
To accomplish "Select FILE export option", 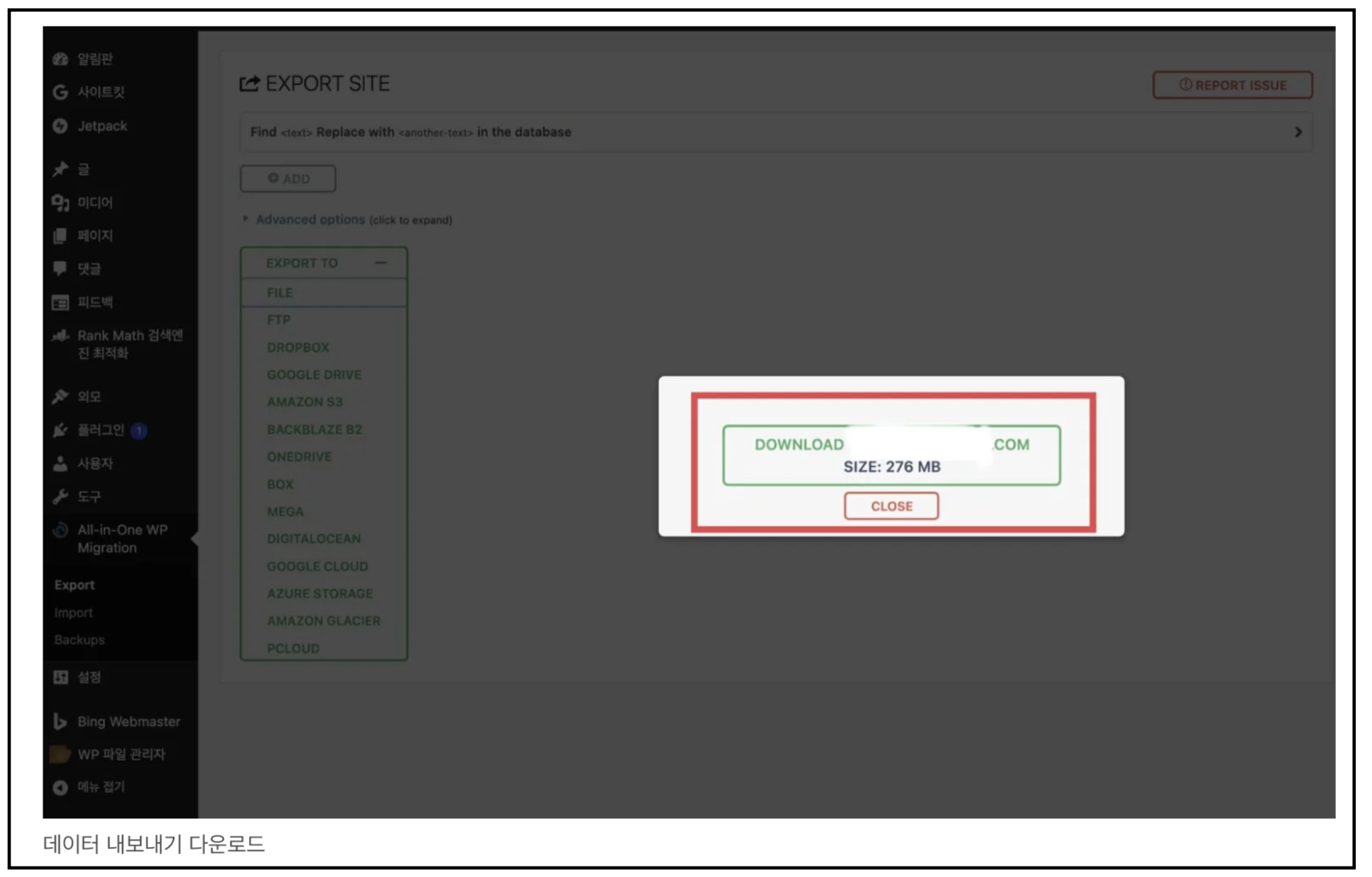I will tap(280, 293).
